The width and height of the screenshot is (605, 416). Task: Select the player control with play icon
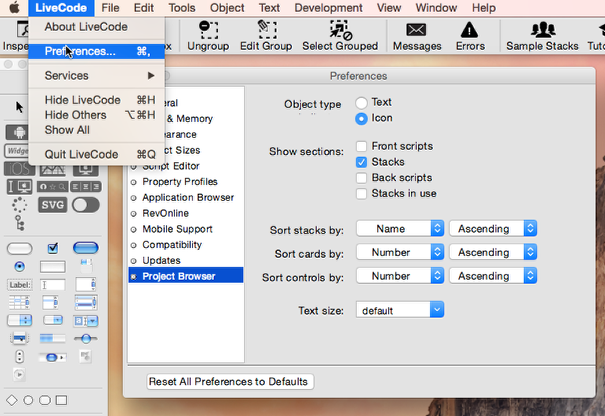tap(19, 374)
